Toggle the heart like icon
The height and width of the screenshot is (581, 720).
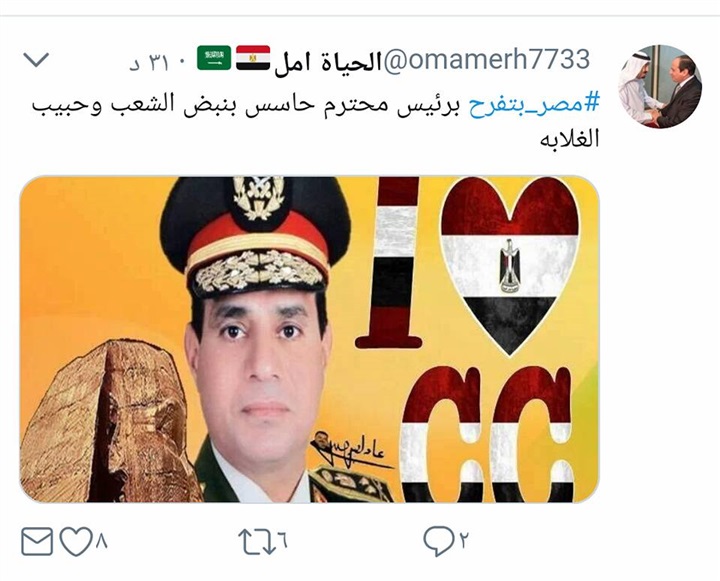(x=76, y=542)
